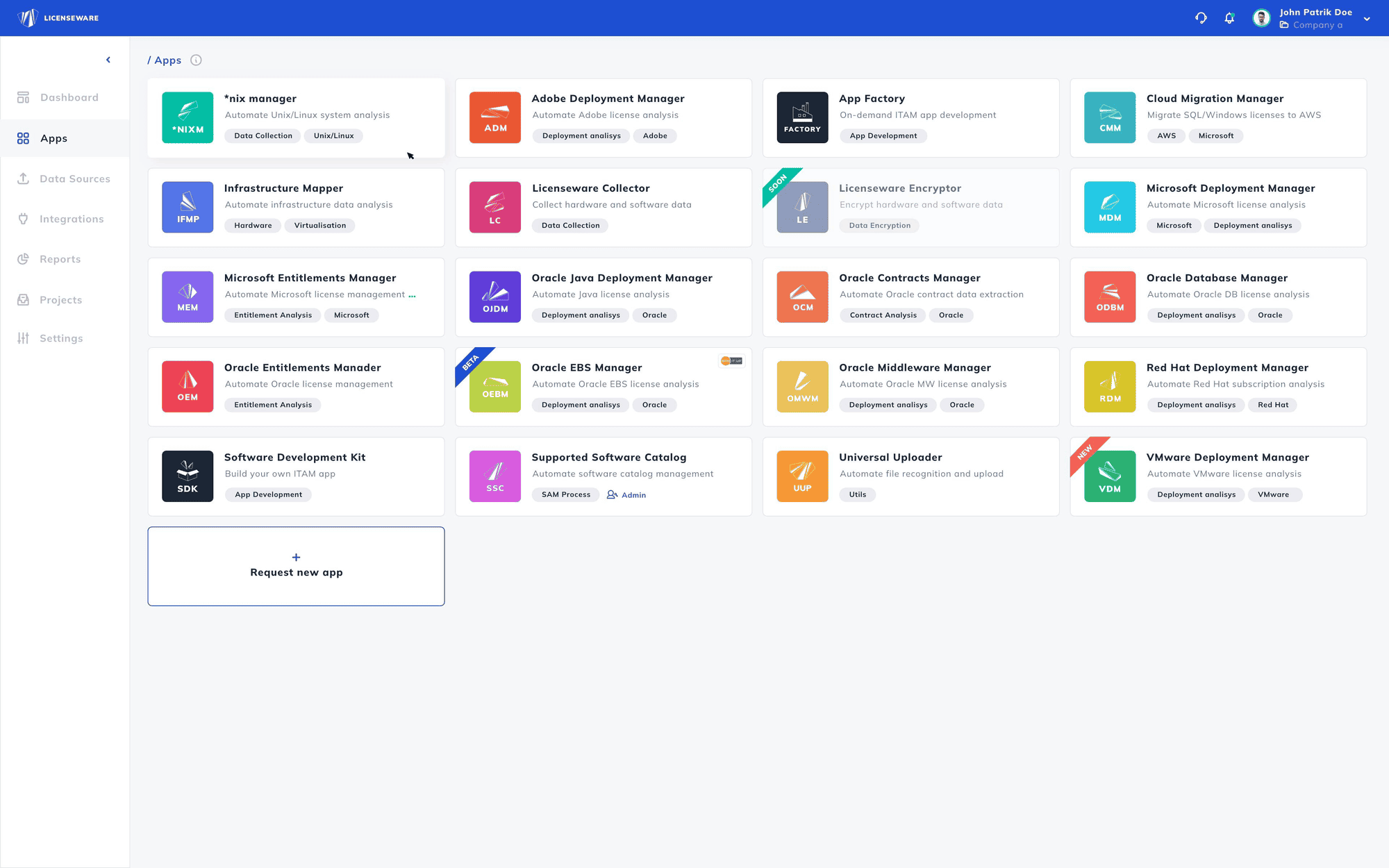Click the Utils tag
The image size is (1389, 868).
click(858, 494)
